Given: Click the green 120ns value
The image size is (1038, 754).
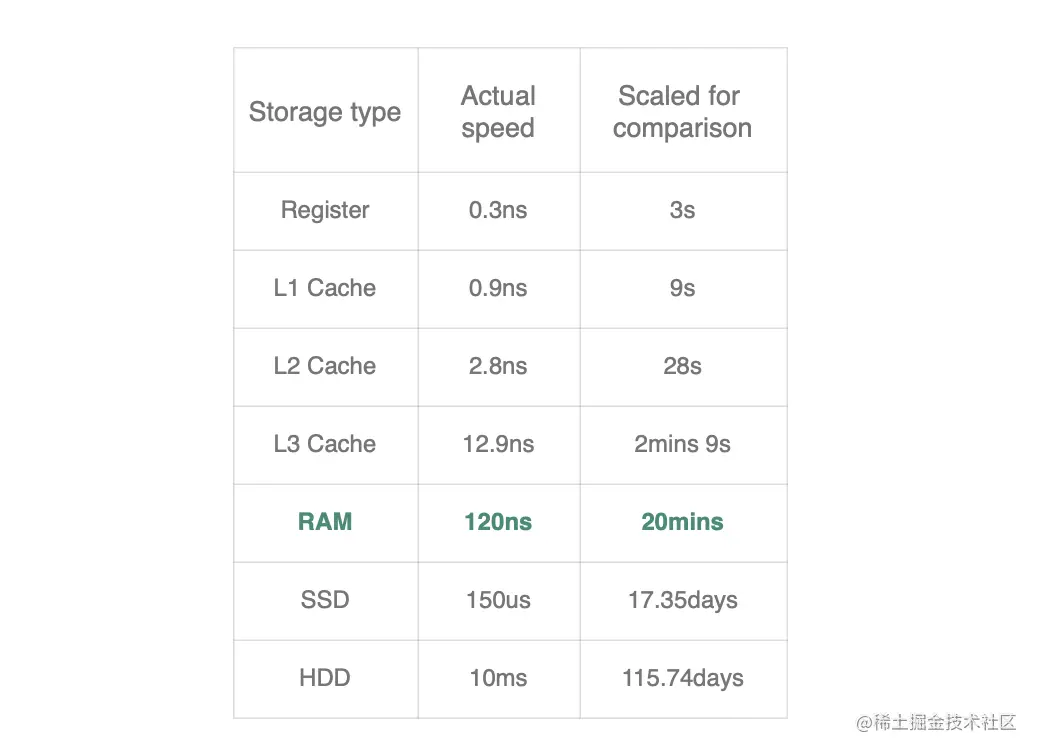Looking at the screenshot, I should point(498,522).
